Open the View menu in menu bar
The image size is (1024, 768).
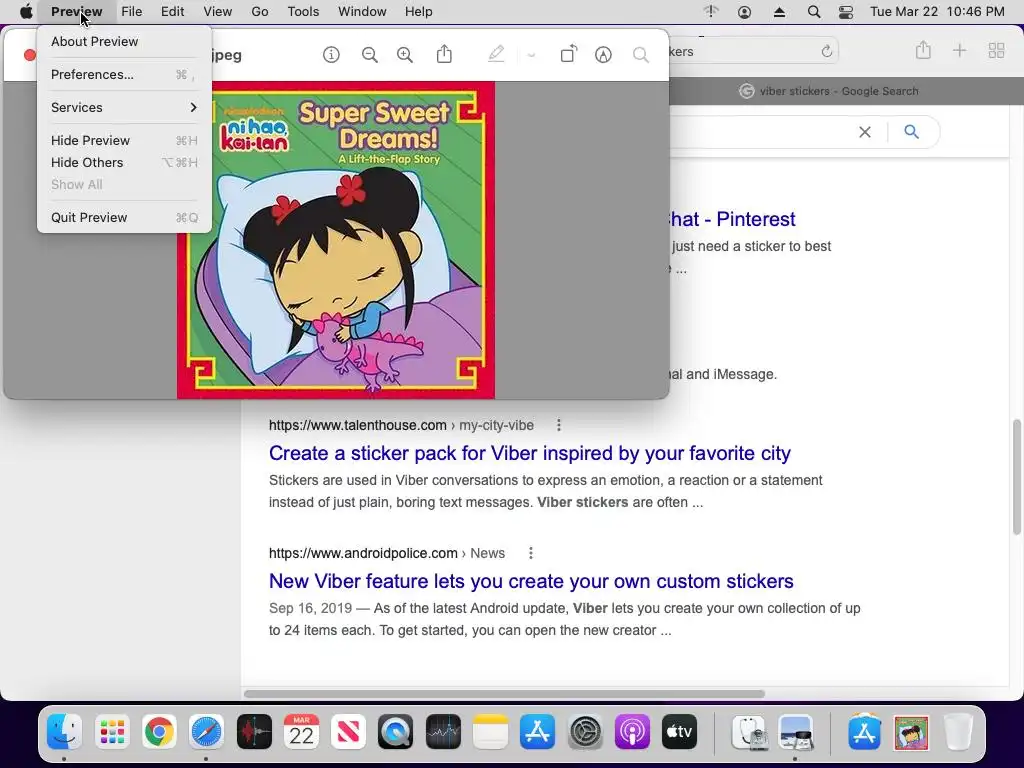(217, 12)
